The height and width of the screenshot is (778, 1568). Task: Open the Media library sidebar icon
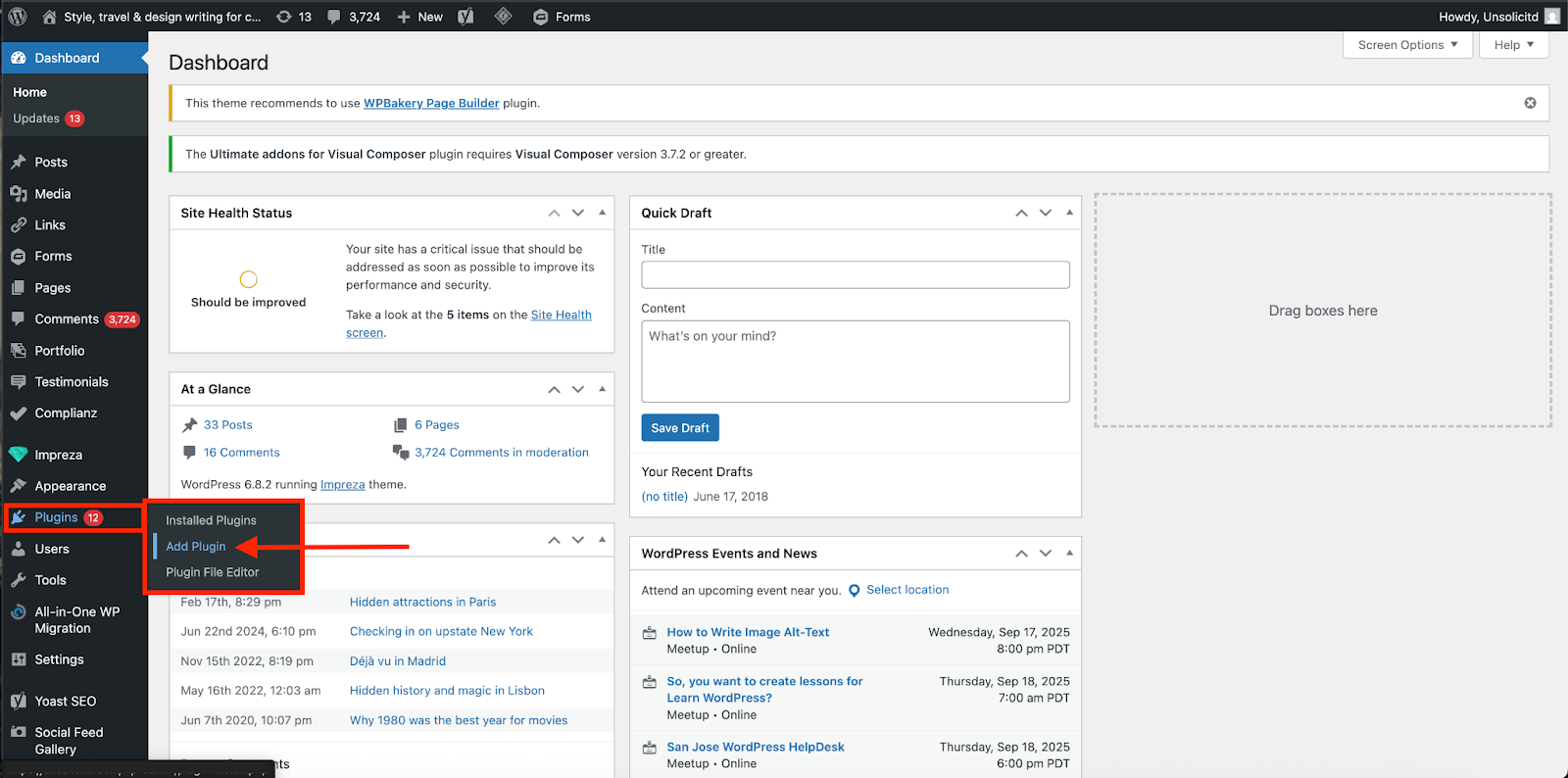(x=19, y=194)
